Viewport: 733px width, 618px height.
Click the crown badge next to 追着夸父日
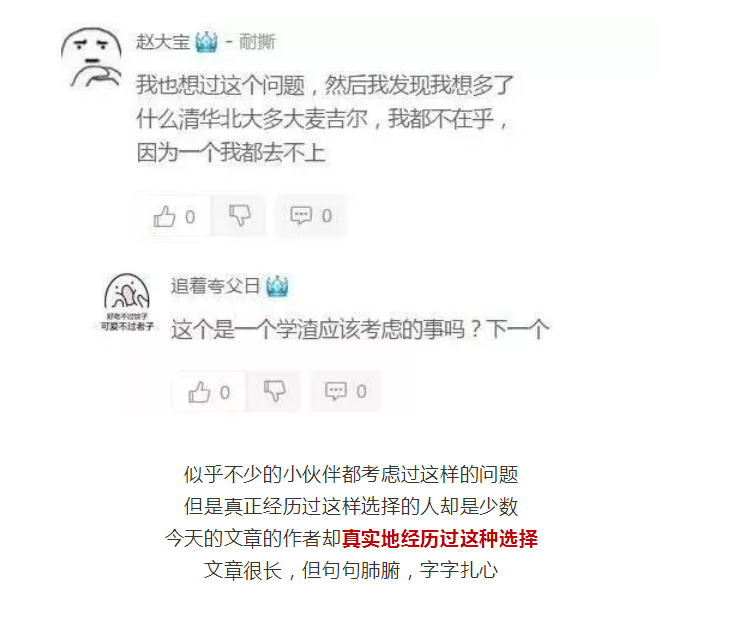click(277, 286)
